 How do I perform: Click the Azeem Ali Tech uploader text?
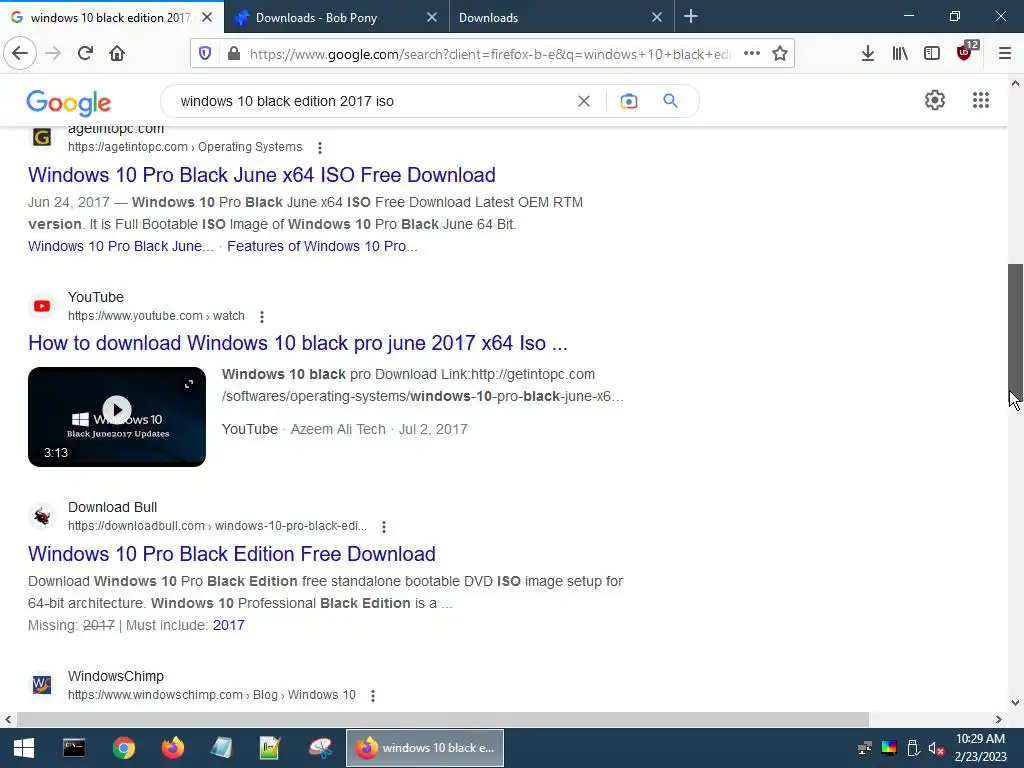coord(338,429)
